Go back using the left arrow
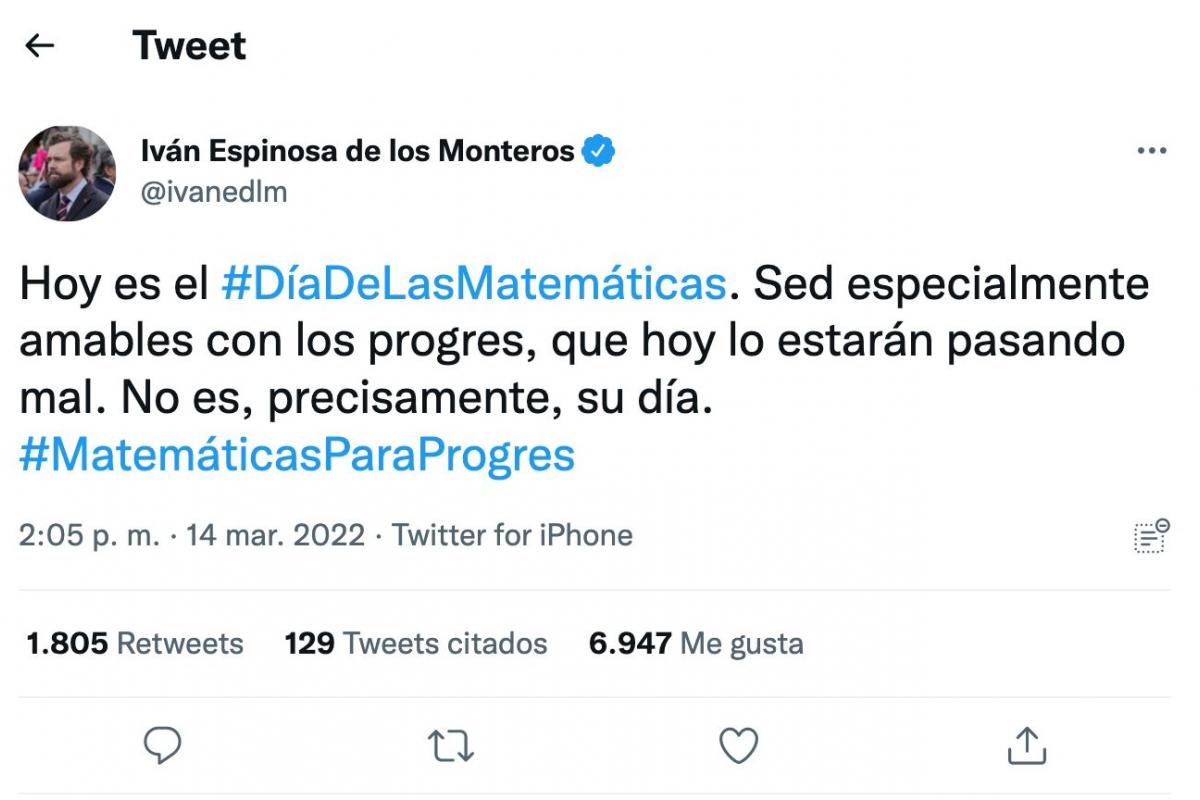 40,46
